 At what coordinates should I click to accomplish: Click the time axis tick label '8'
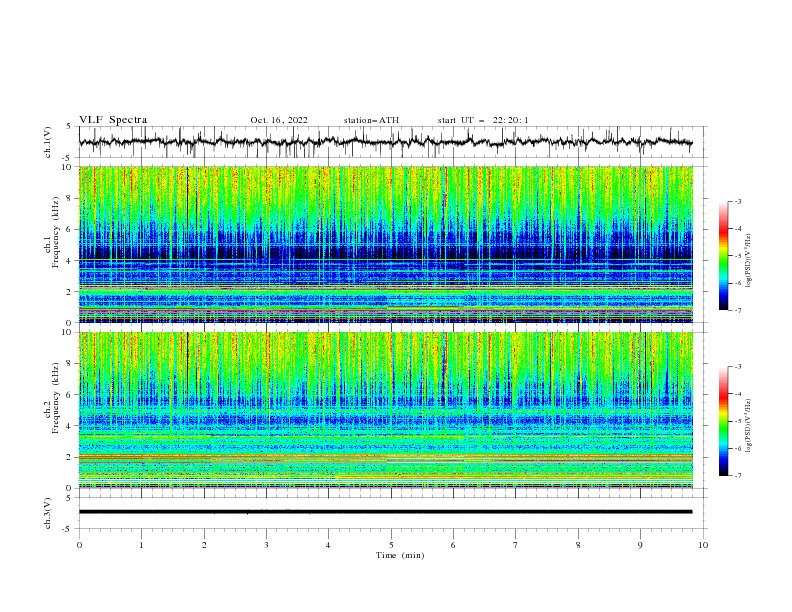[x=578, y=545]
